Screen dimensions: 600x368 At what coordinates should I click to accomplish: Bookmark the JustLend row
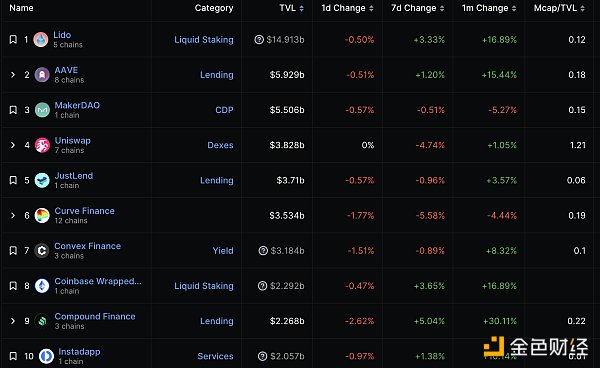coord(13,180)
